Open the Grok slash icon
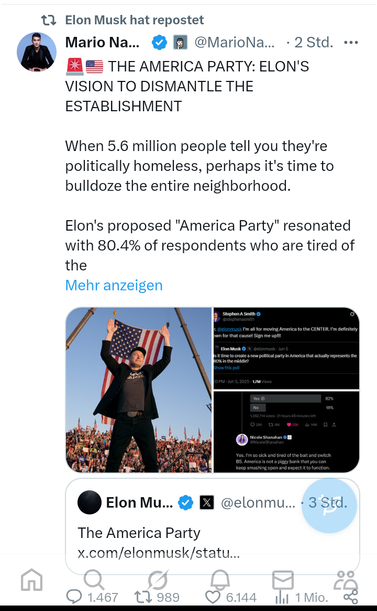This screenshot has width=377, height=611. (x=158, y=579)
